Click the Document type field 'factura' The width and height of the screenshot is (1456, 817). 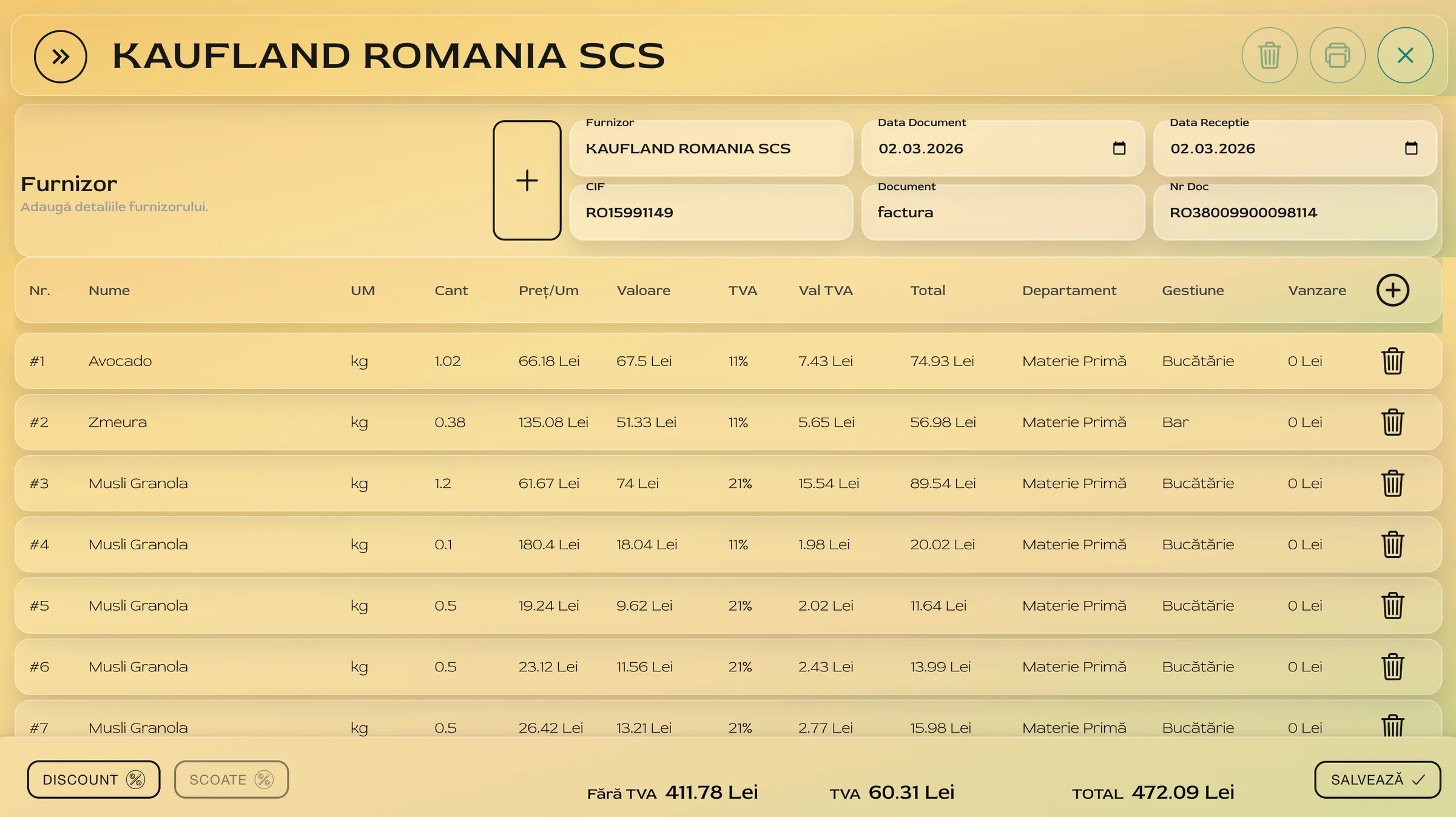[x=1002, y=212]
